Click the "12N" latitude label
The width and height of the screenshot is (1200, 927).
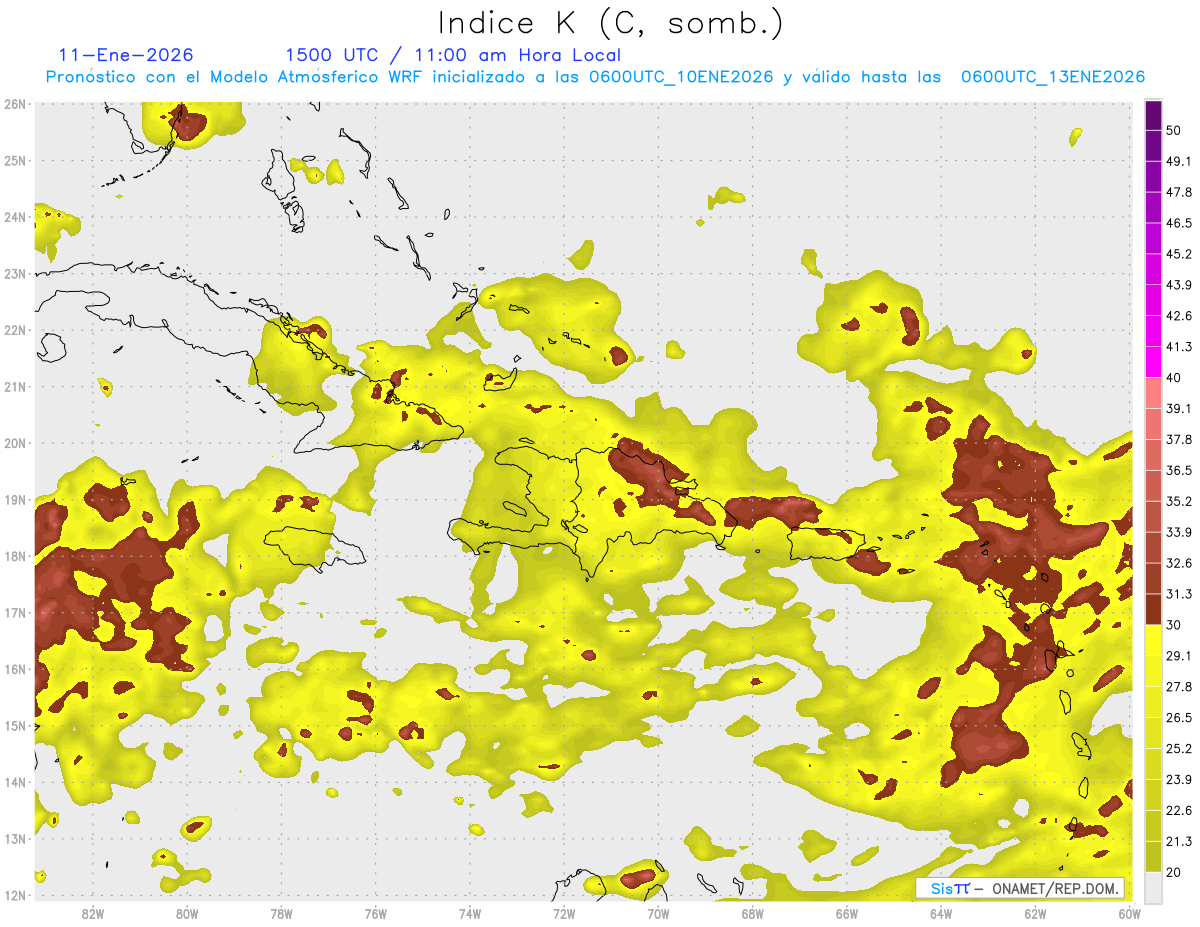15,895
